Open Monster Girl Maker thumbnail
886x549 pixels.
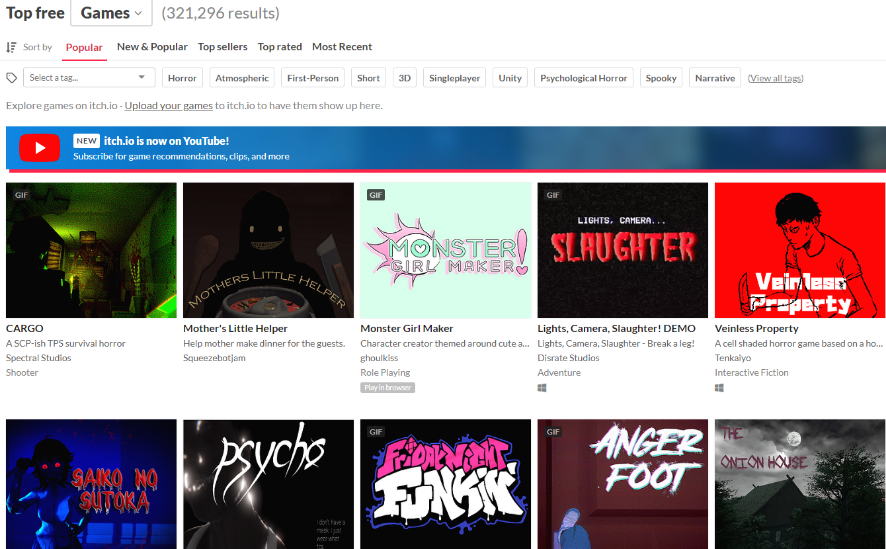tap(446, 250)
